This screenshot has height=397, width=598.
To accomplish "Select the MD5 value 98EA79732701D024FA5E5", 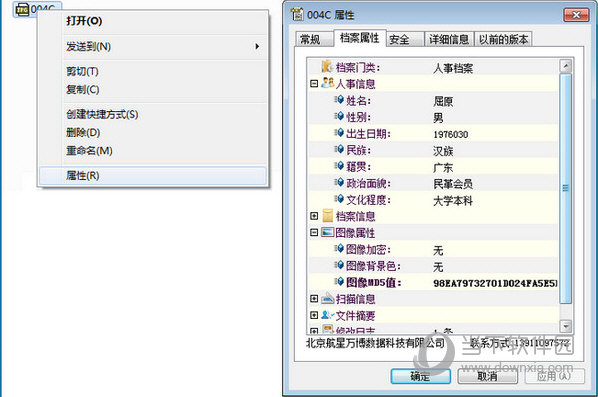I will (495, 283).
